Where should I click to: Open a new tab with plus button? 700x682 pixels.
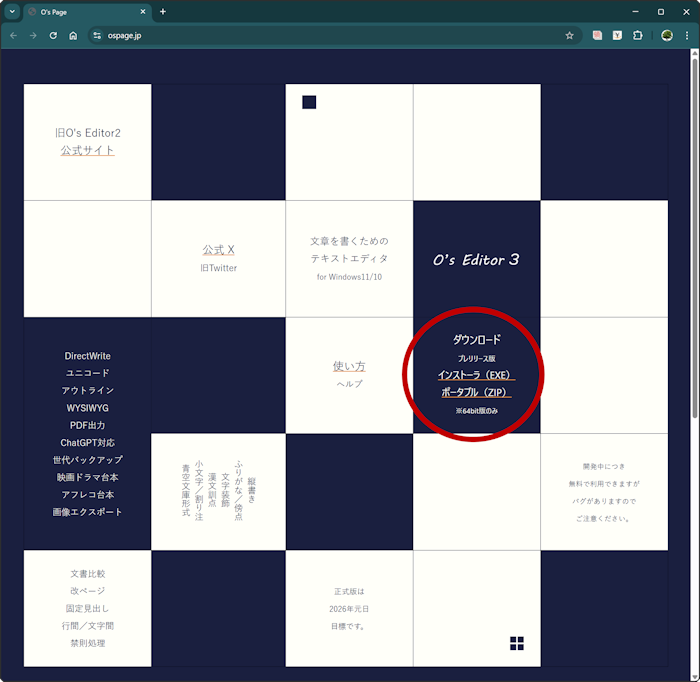[x=163, y=12]
